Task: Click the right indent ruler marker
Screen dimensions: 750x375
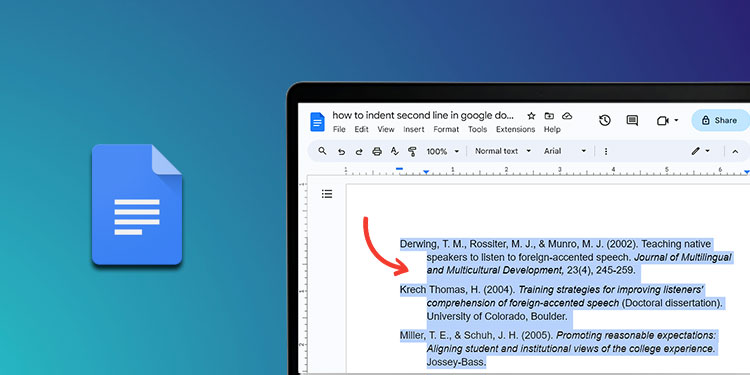Action: [747, 172]
